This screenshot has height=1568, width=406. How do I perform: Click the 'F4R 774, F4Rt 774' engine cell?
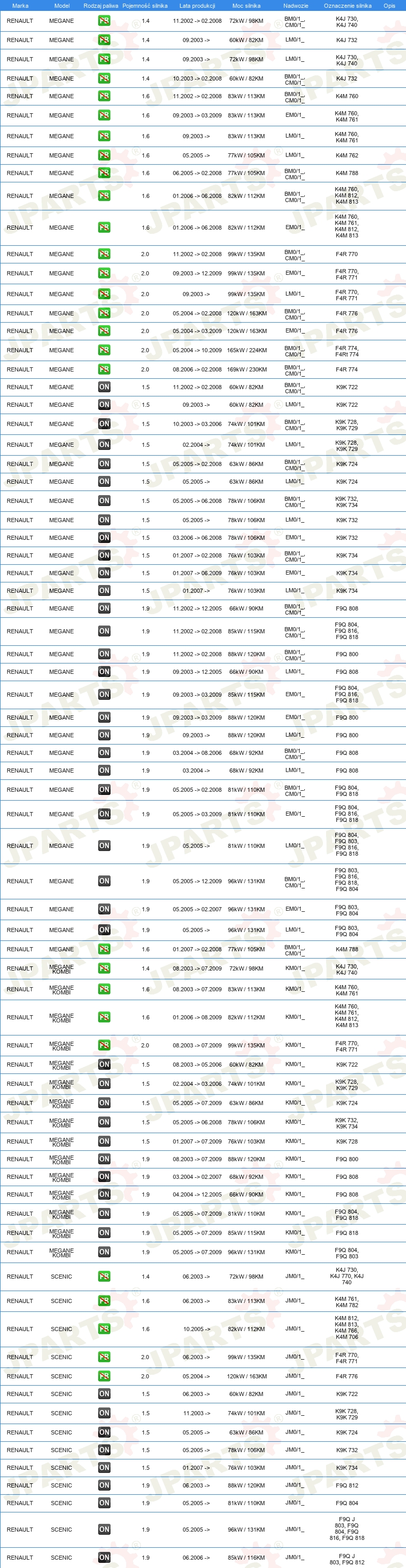(347, 351)
